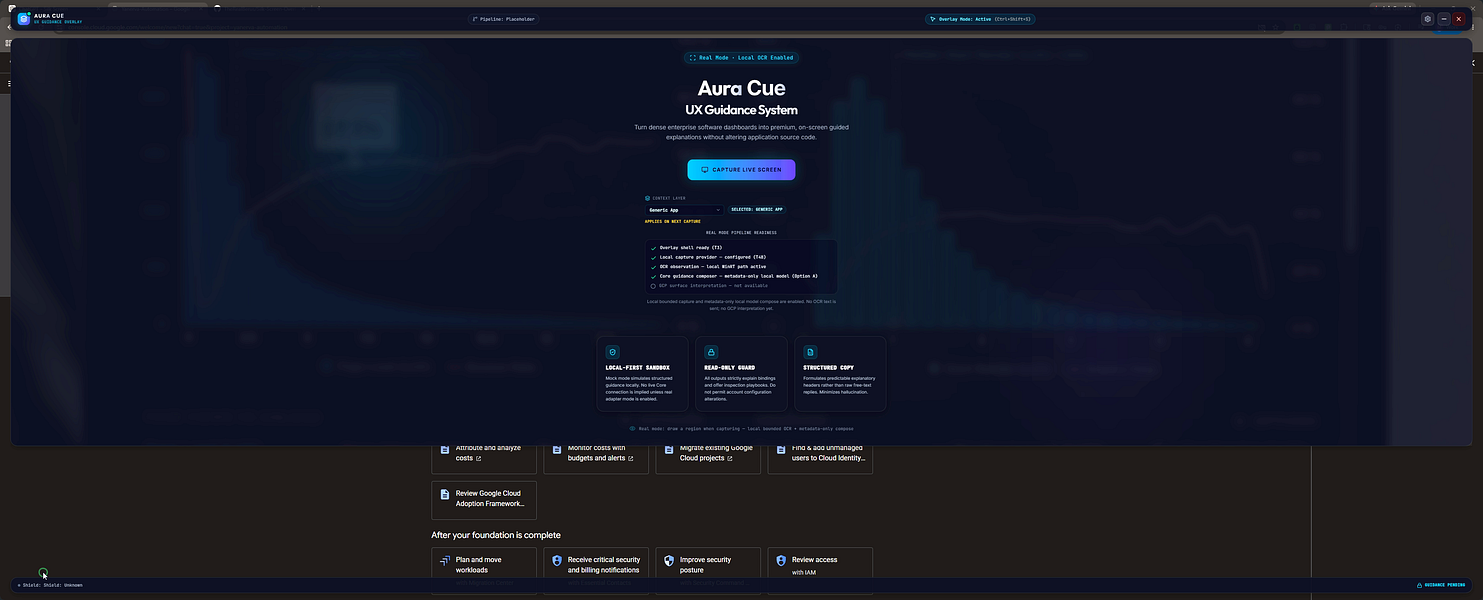This screenshot has height=600, width=1483.
Task: Click Real Mode Local OCR Enabled badge
Action: point(741,58)
